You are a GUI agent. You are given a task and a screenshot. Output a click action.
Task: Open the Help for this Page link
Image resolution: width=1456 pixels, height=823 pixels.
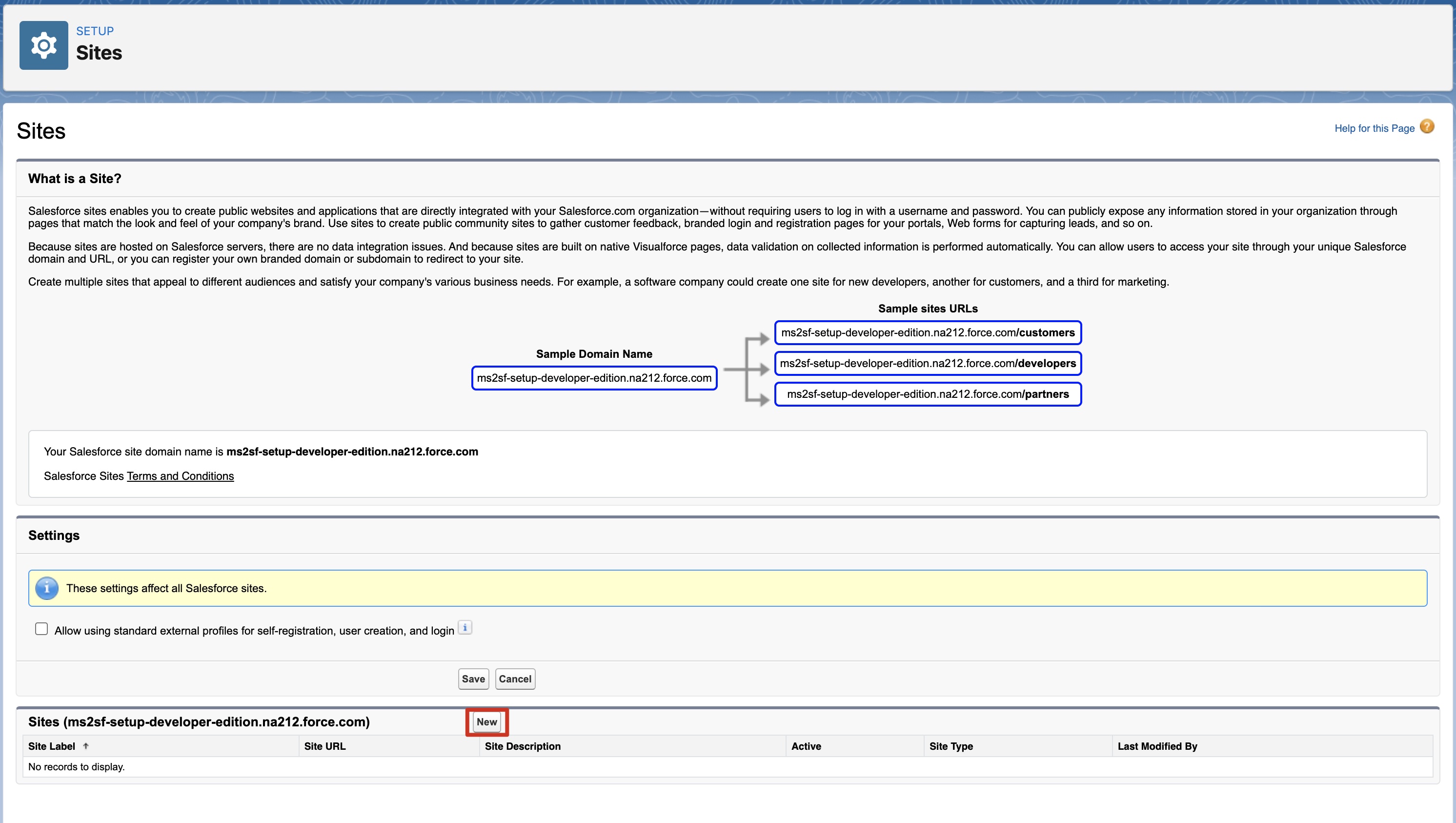point(1374,128)
